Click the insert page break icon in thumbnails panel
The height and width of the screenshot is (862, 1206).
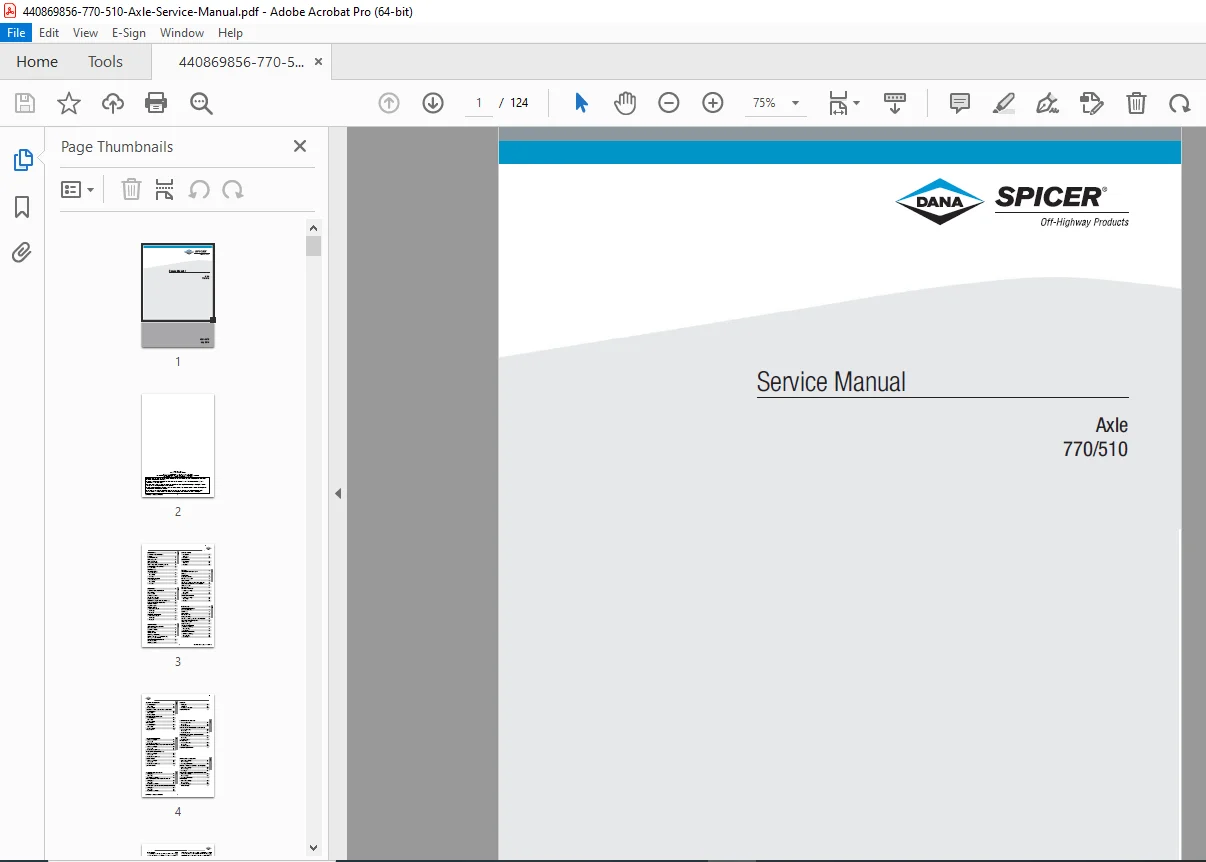coord(165,190)
